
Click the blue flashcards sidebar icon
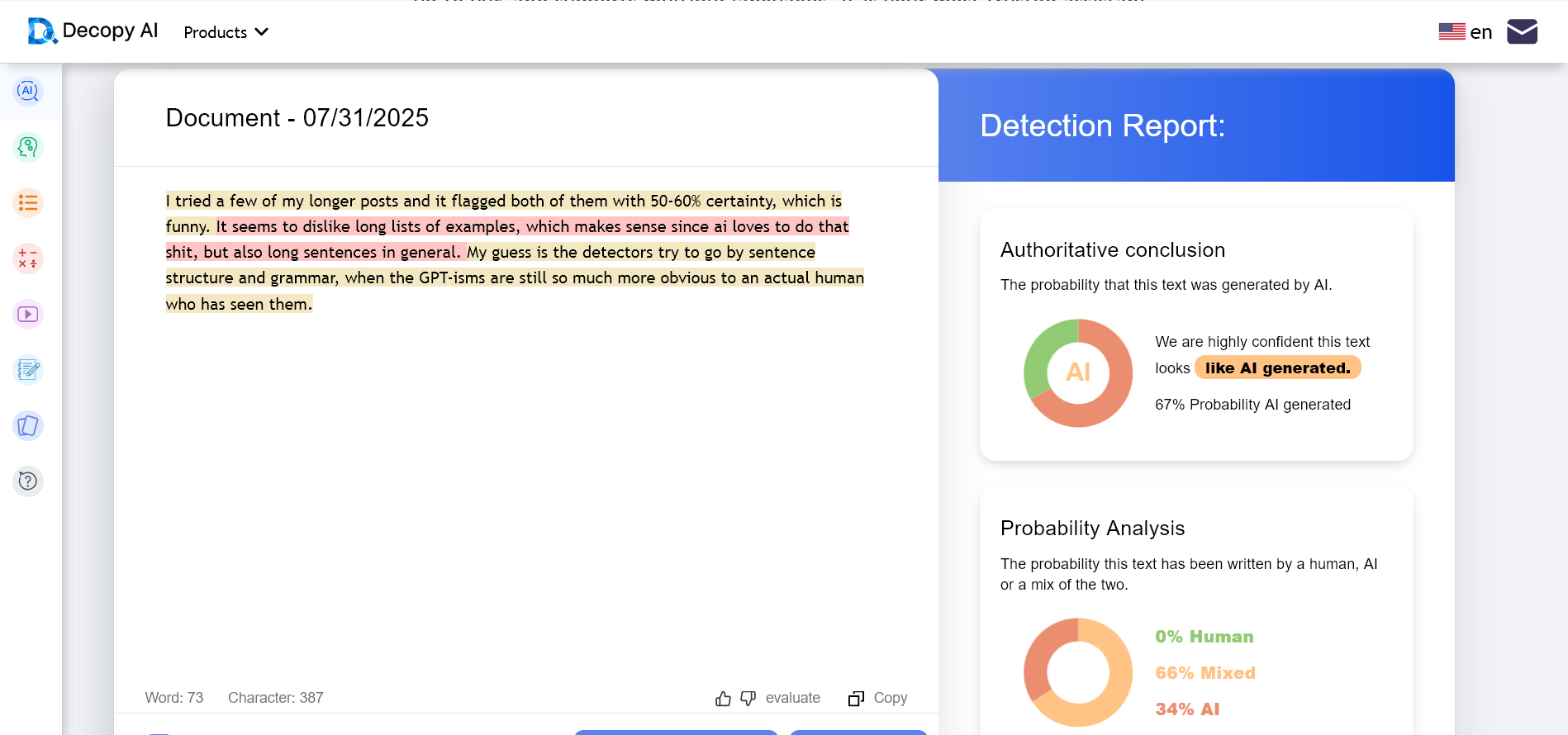point(28,426)
